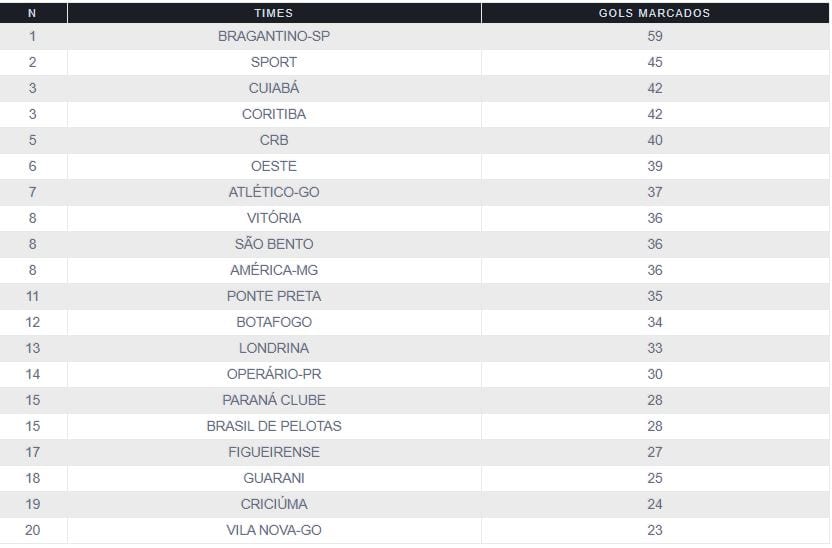Open the PONTE PRETA team entry
The image size is (832, 548).
click(x=274, y=296)
